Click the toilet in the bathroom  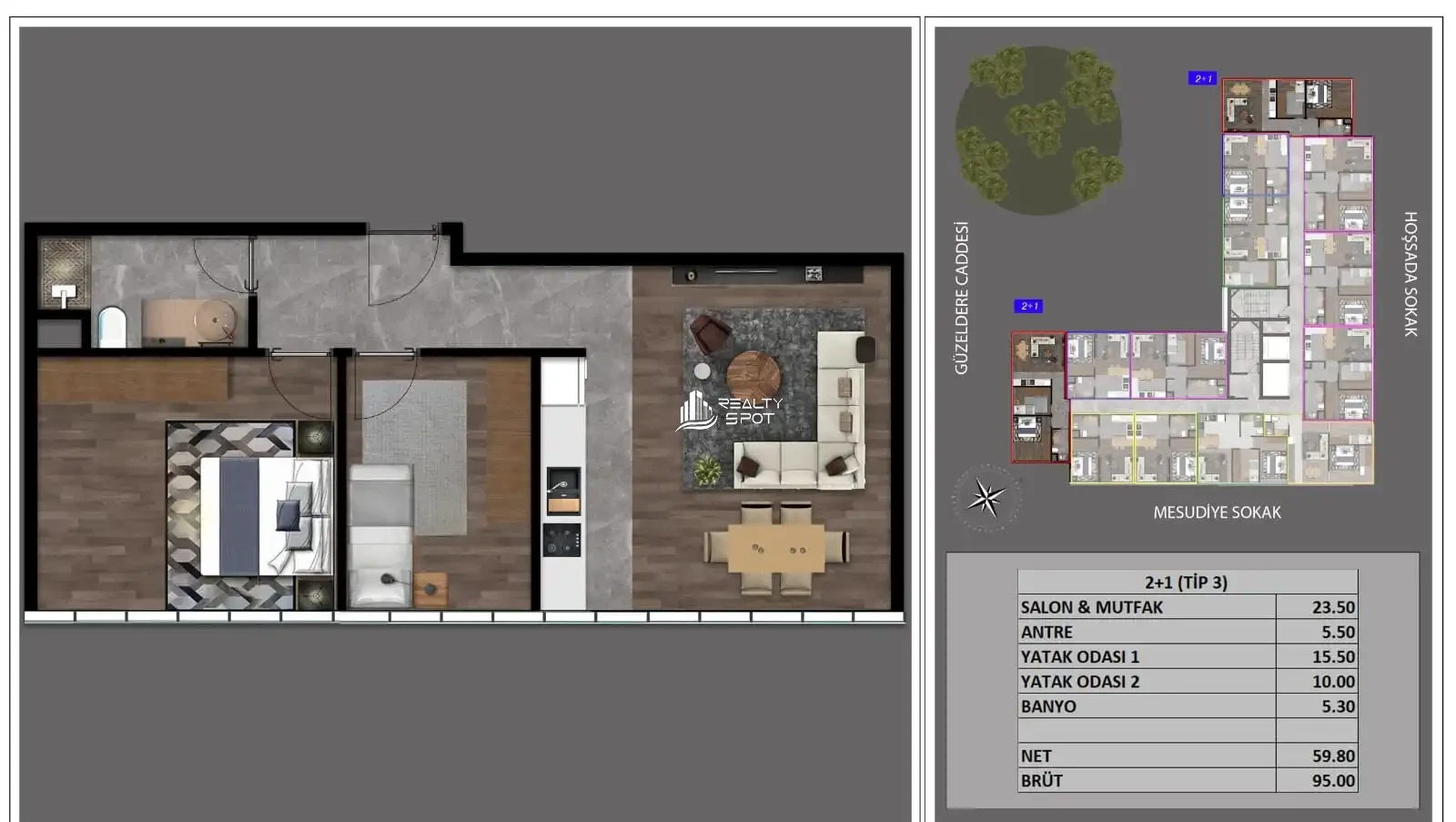coord(112,327)
